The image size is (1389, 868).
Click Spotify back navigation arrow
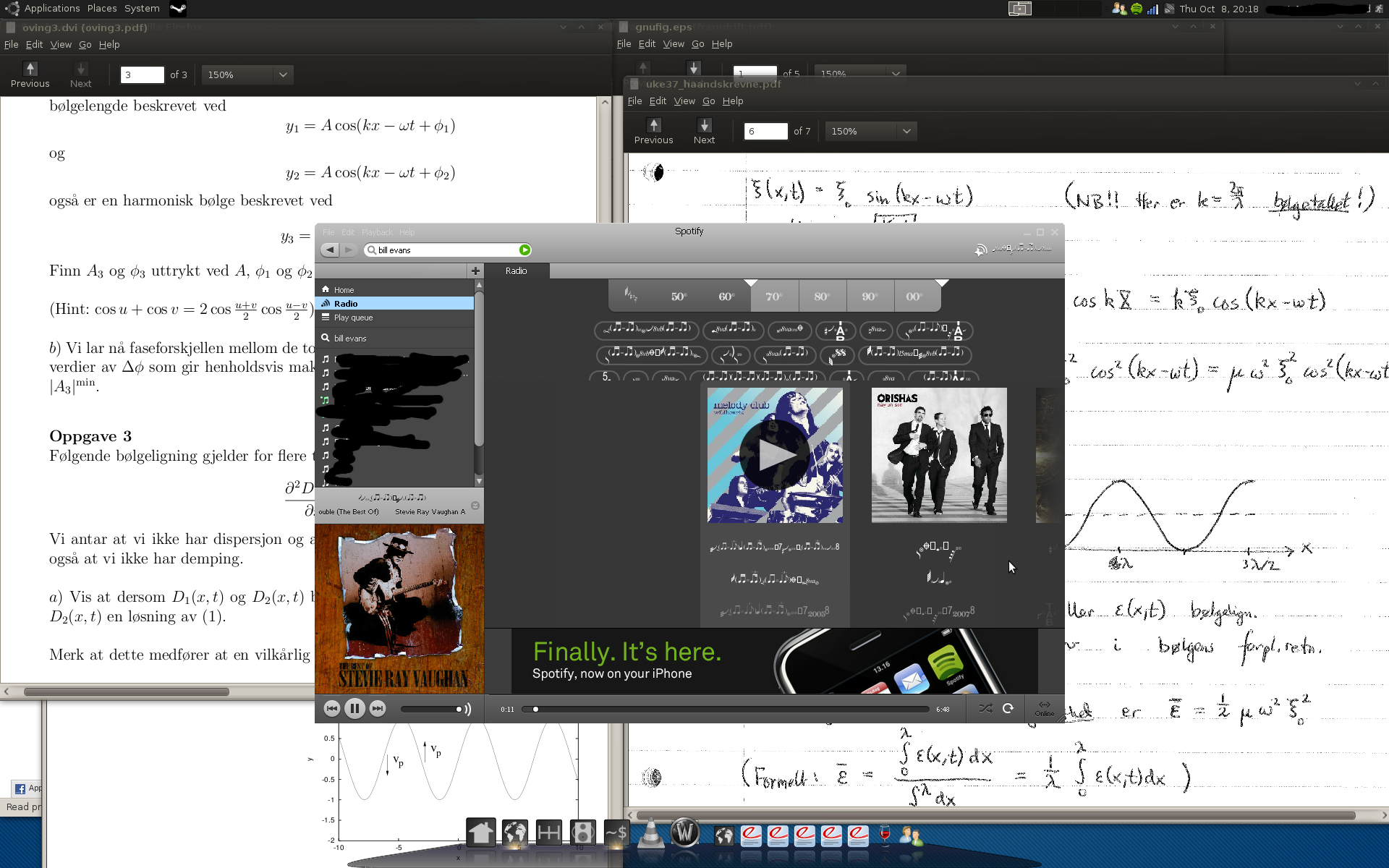tap(330, 250)
